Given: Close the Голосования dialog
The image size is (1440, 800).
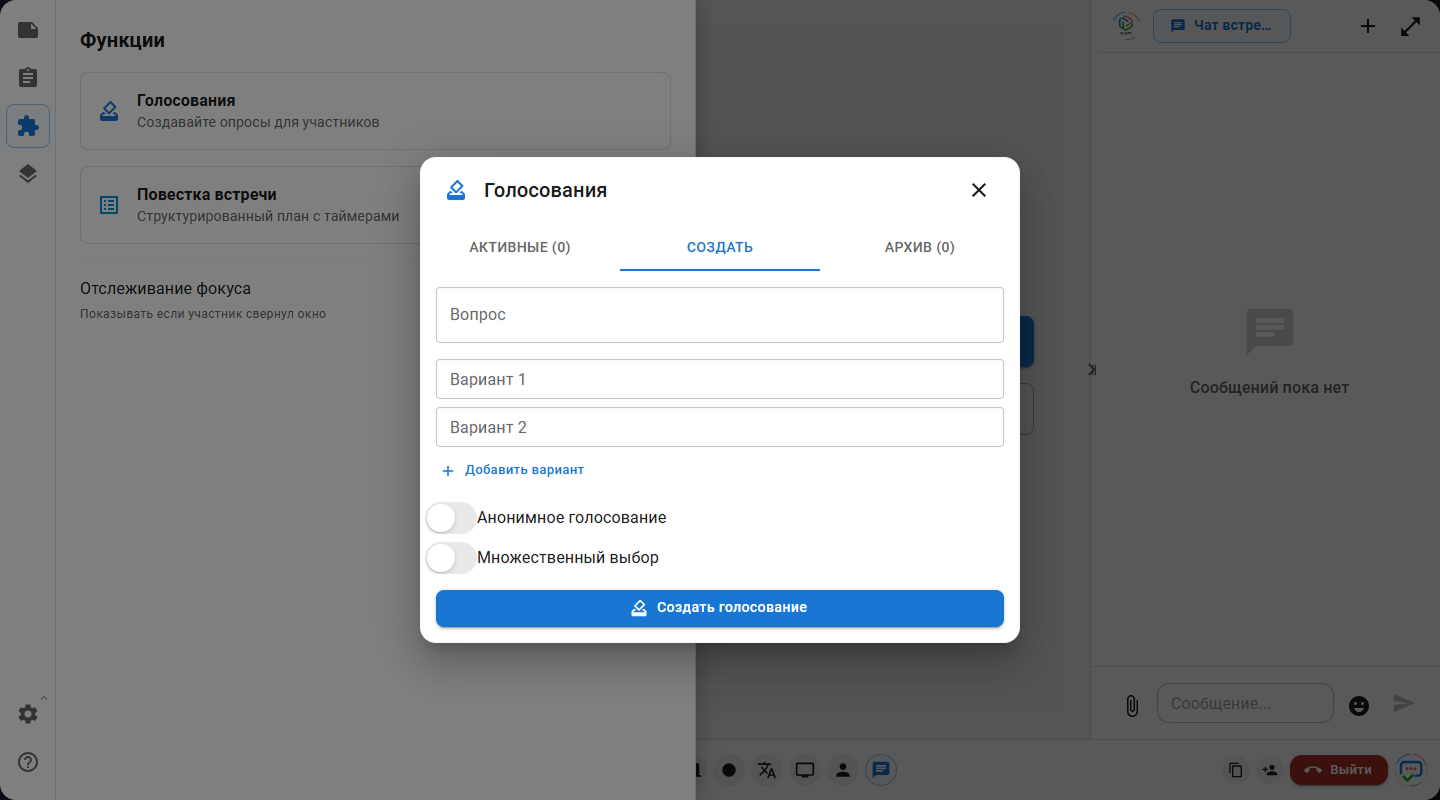Looking at the screenshot, I should click(x=979, y=190).
